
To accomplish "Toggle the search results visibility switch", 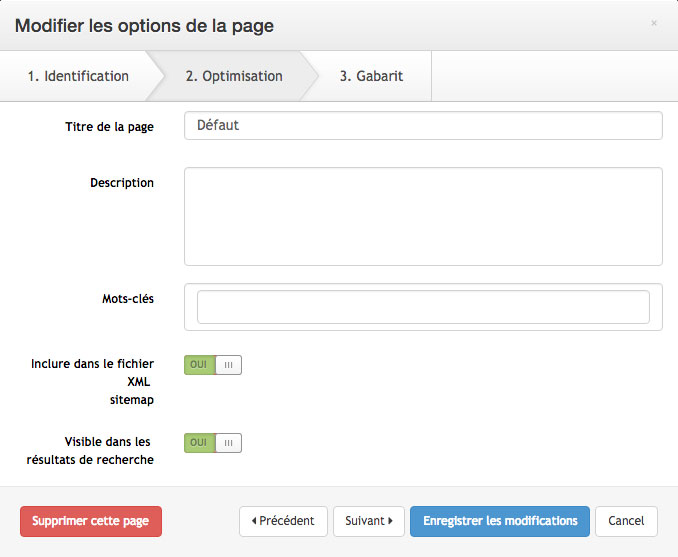I will pyautogui.click(x=213, y=443).
